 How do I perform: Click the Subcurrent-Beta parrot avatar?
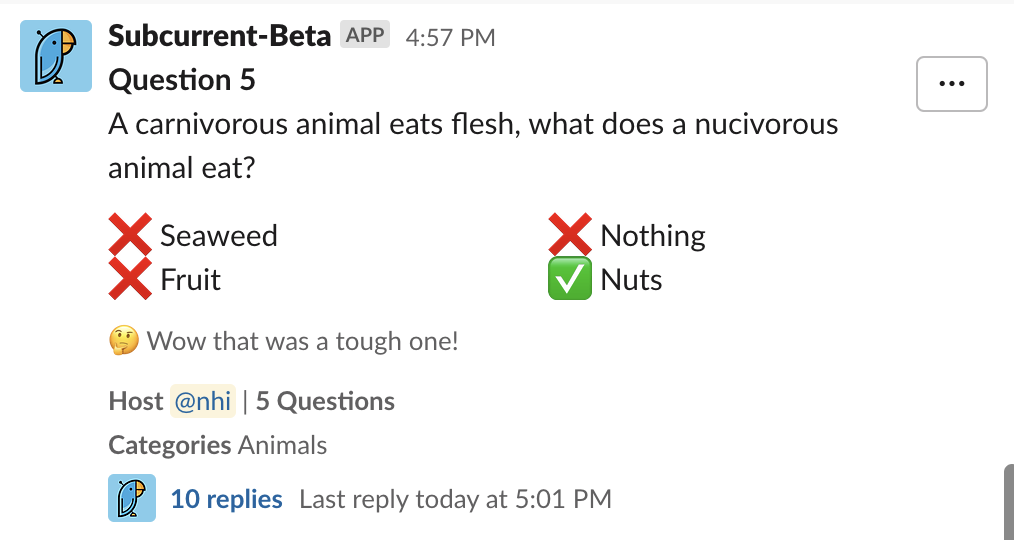pyautogui.click(x=56, y=56)
